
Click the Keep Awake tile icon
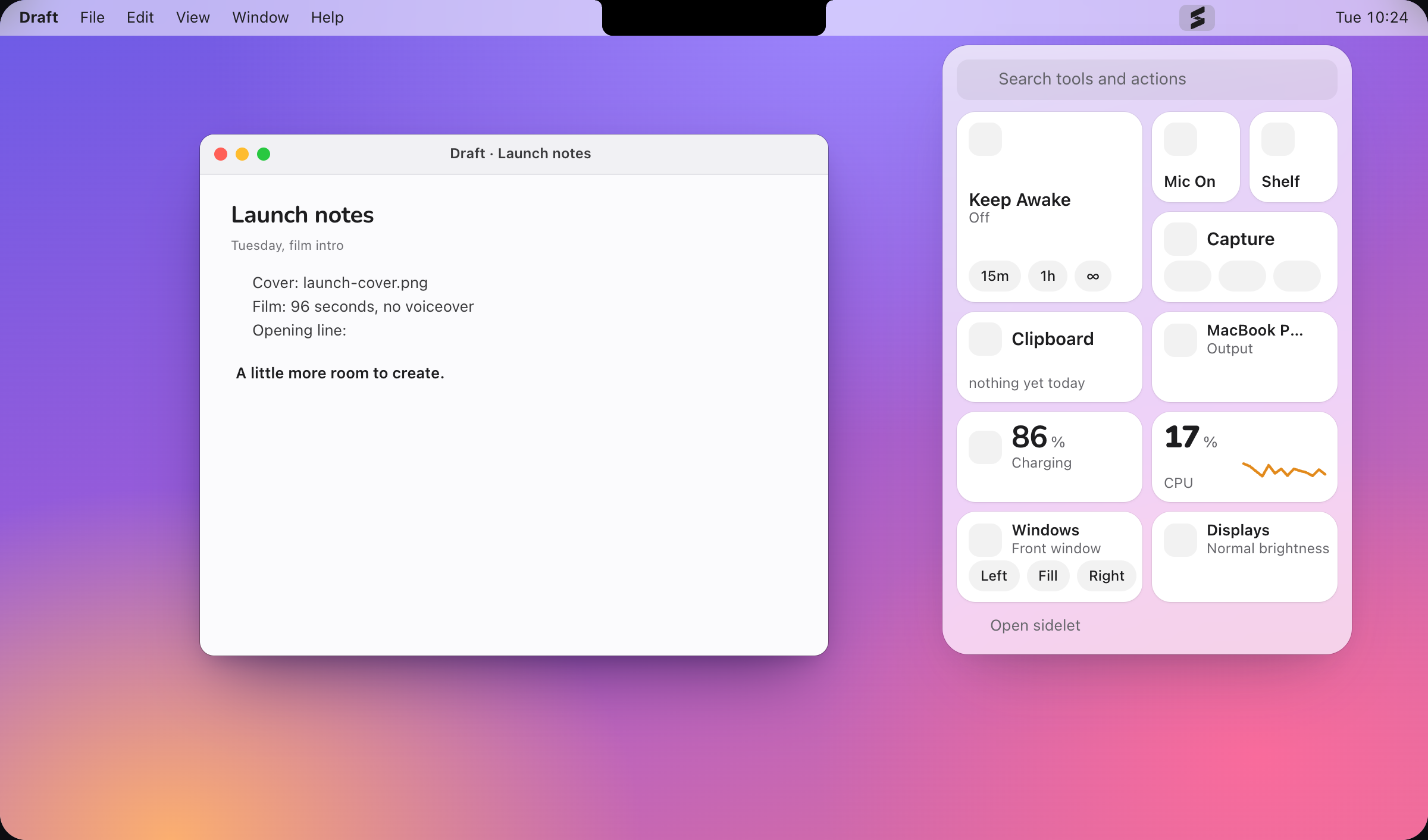(x=985, y=139)
